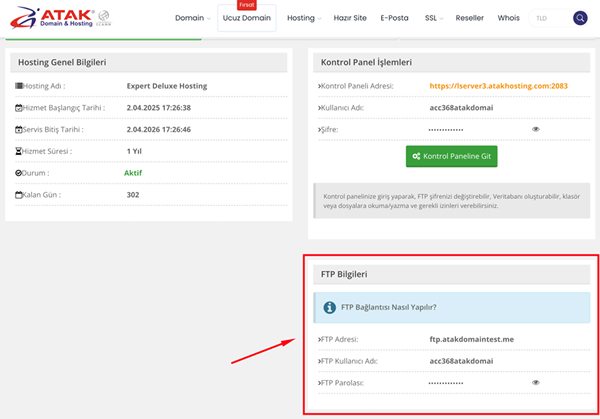Open the Hazır Site menu item
Screen dimensions: 600x419
coord(350,18)
